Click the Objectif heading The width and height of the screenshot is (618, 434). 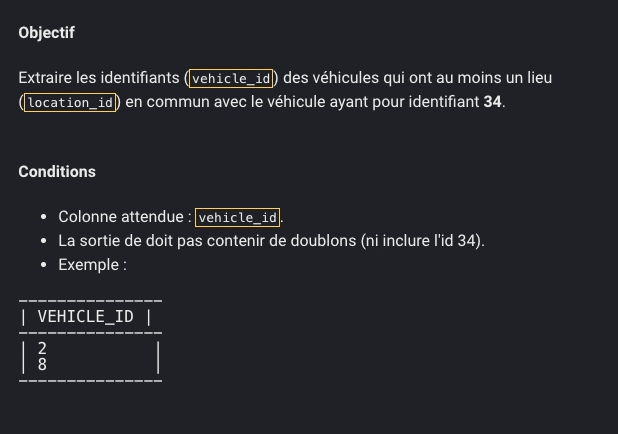[47, 33]
